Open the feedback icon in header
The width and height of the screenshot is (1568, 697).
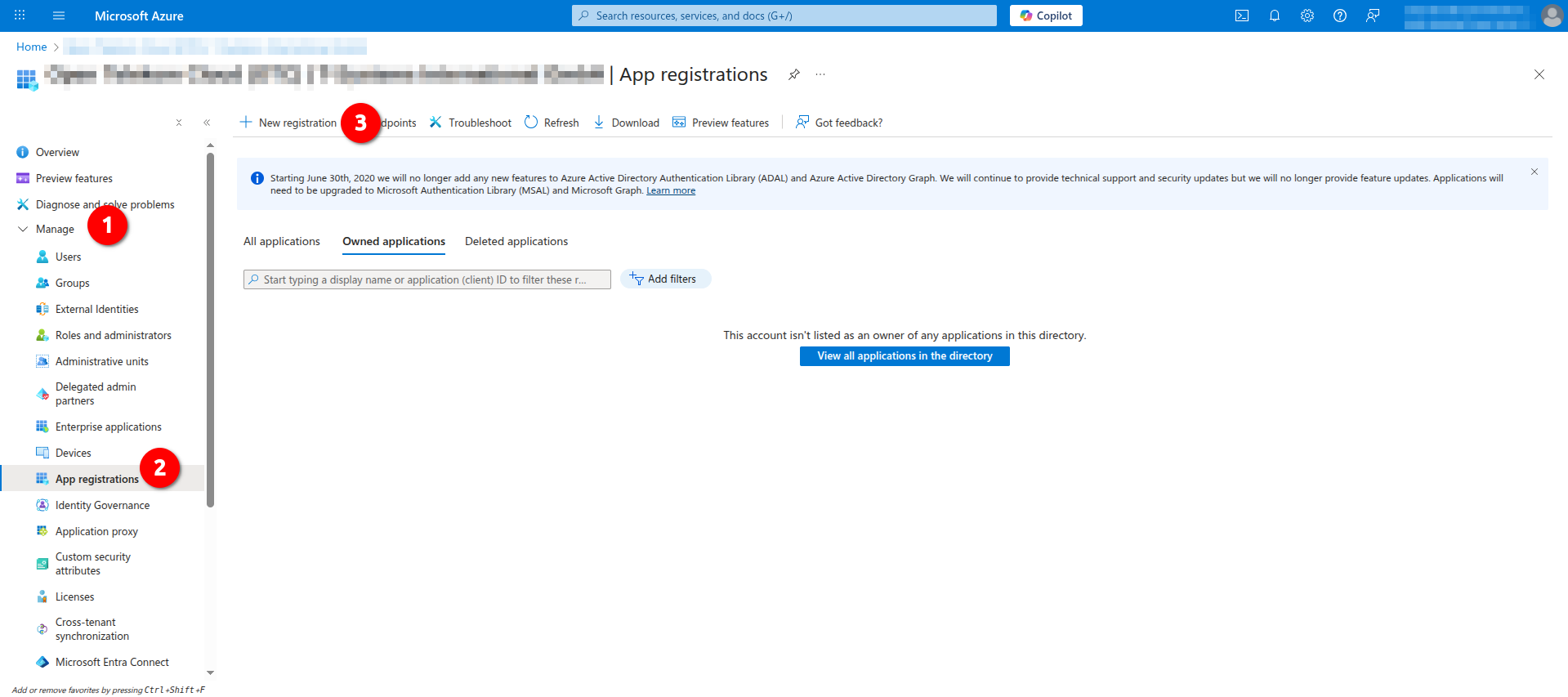click(1372, 16)
